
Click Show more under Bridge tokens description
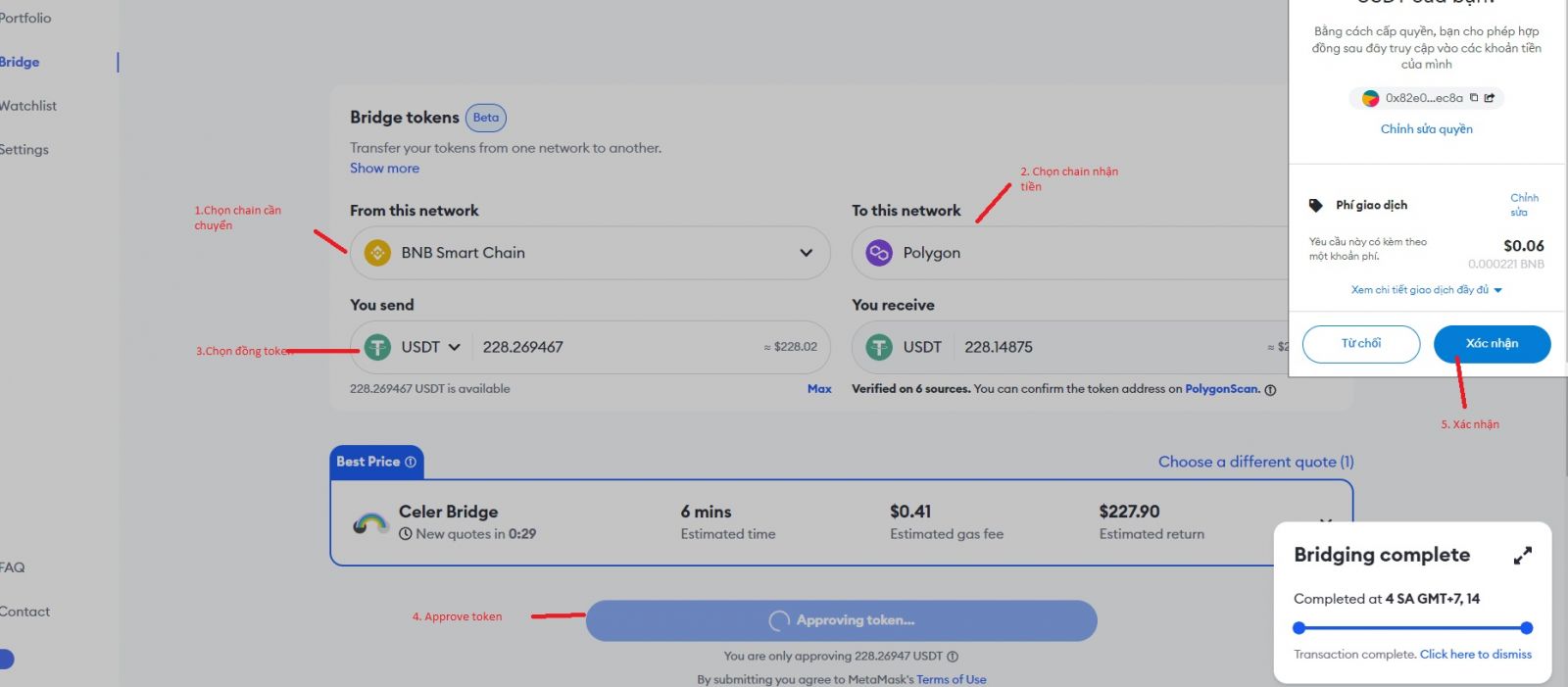coord(384,169)
